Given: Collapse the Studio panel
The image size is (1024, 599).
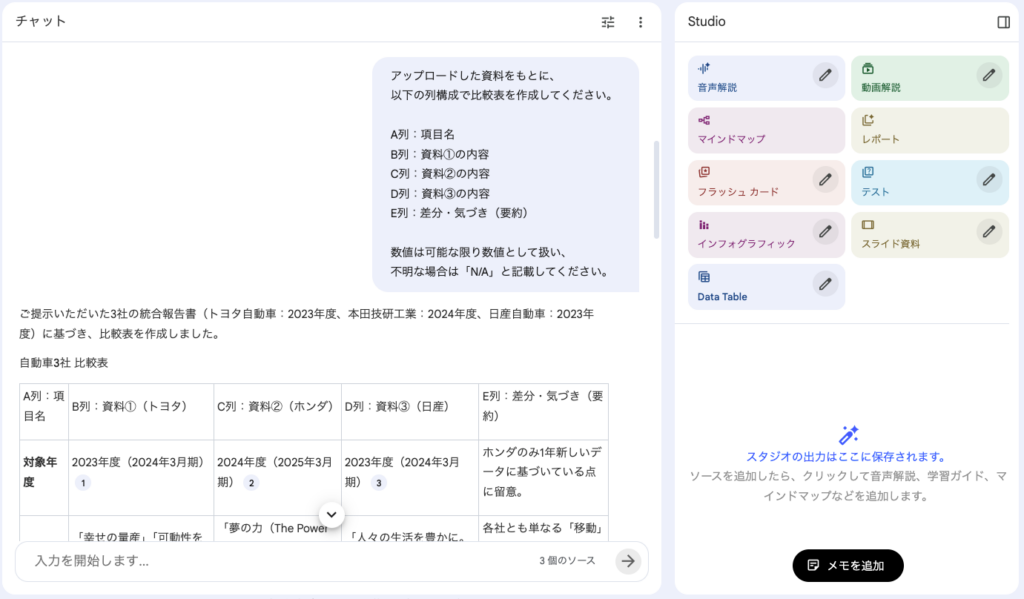Looking at the screenshot, I should (1003, 22).
